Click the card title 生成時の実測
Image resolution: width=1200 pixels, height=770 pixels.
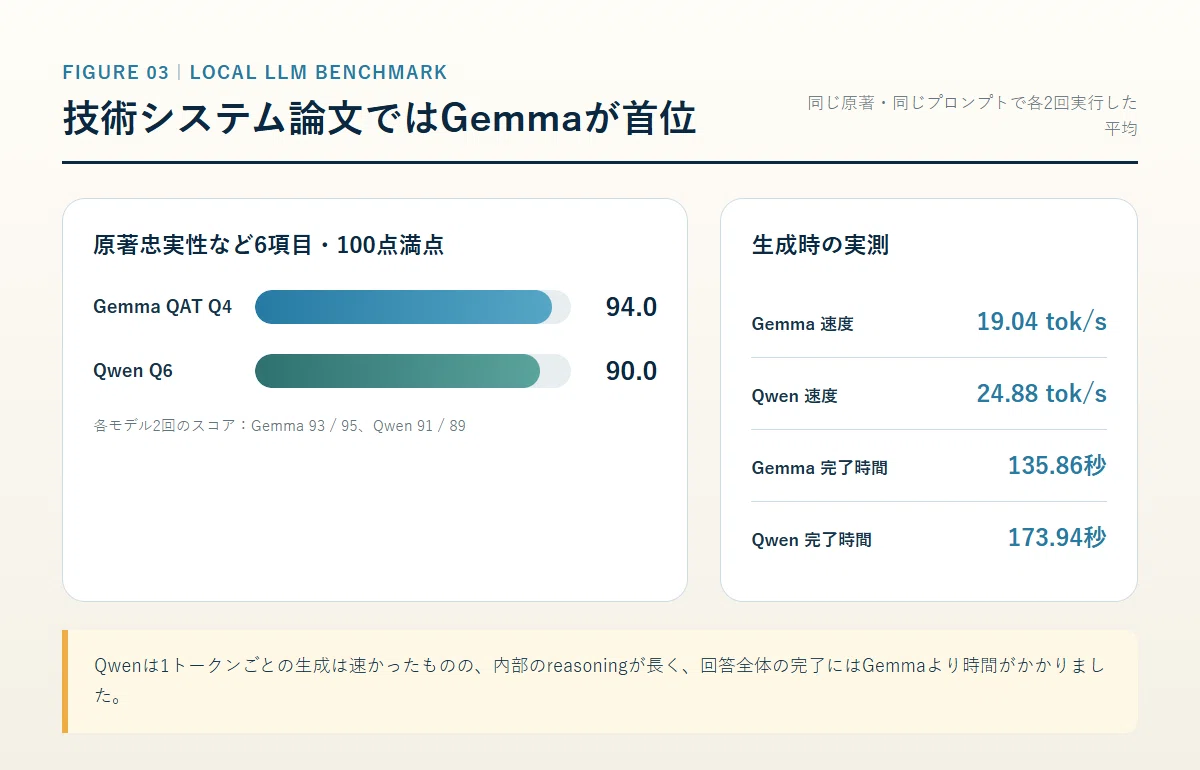820,245
